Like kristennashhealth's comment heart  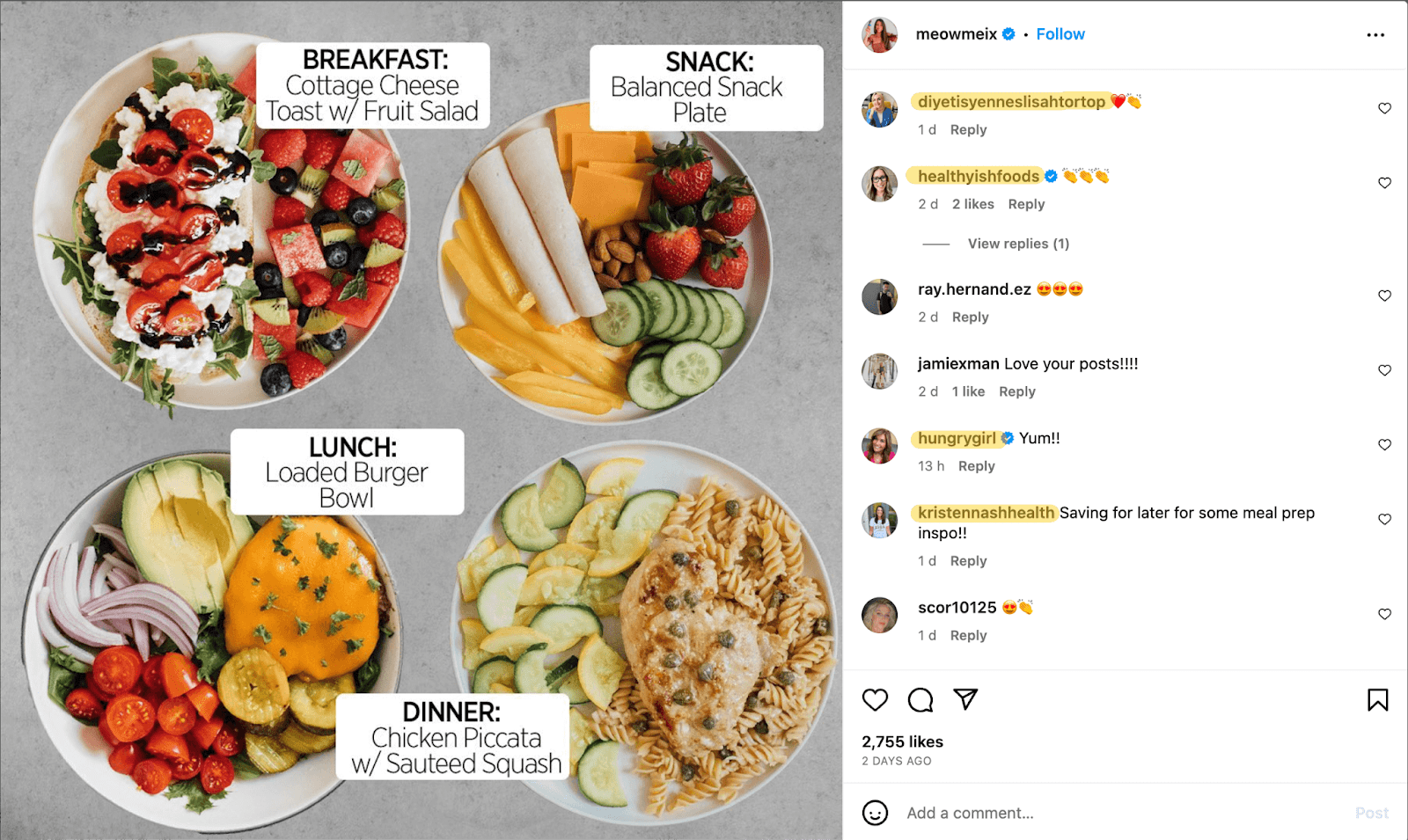click(x=1384, y=519)
